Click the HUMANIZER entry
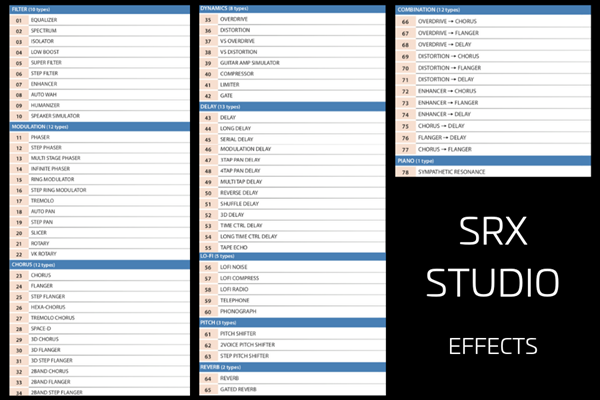The height and width of the screenshot is (400, 600). coord(99,105)
